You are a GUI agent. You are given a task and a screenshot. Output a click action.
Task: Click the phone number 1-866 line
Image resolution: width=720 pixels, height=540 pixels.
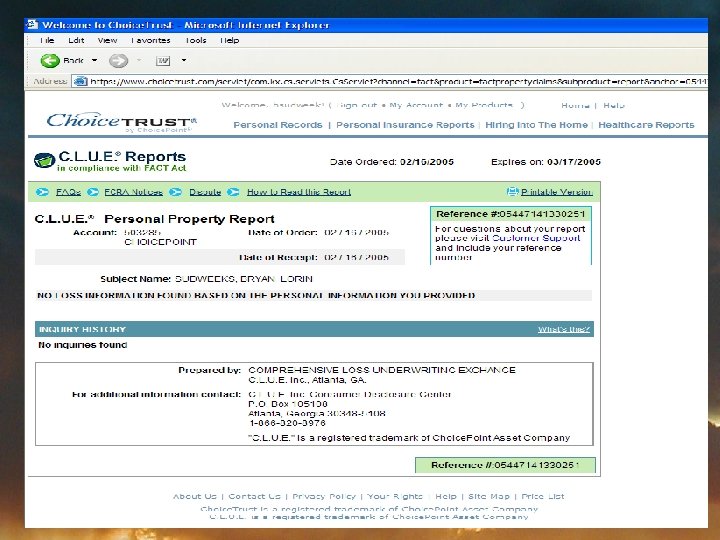[287, 423]
